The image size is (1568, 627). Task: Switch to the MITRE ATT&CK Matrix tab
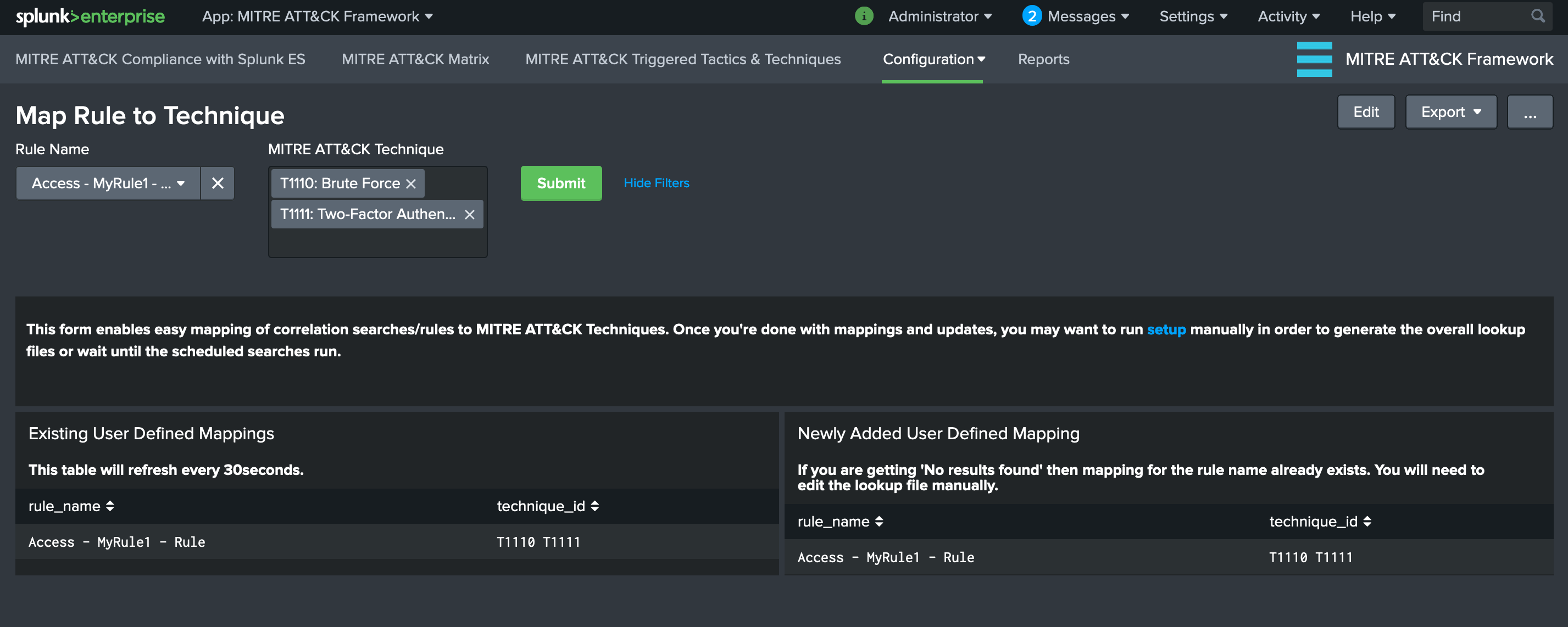pos(415,59)
